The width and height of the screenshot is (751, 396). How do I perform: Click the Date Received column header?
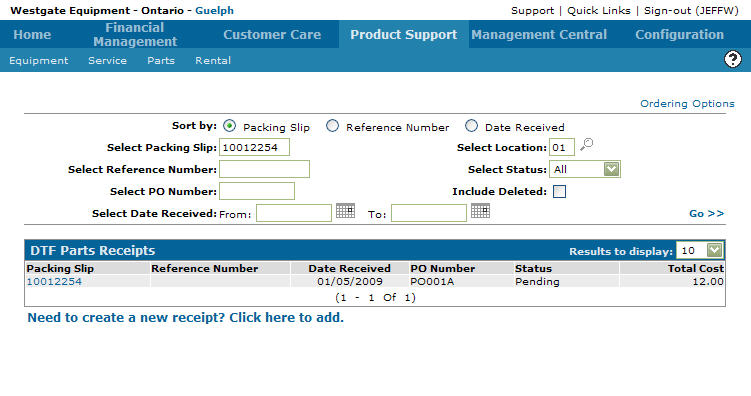(x=350, y=269)
